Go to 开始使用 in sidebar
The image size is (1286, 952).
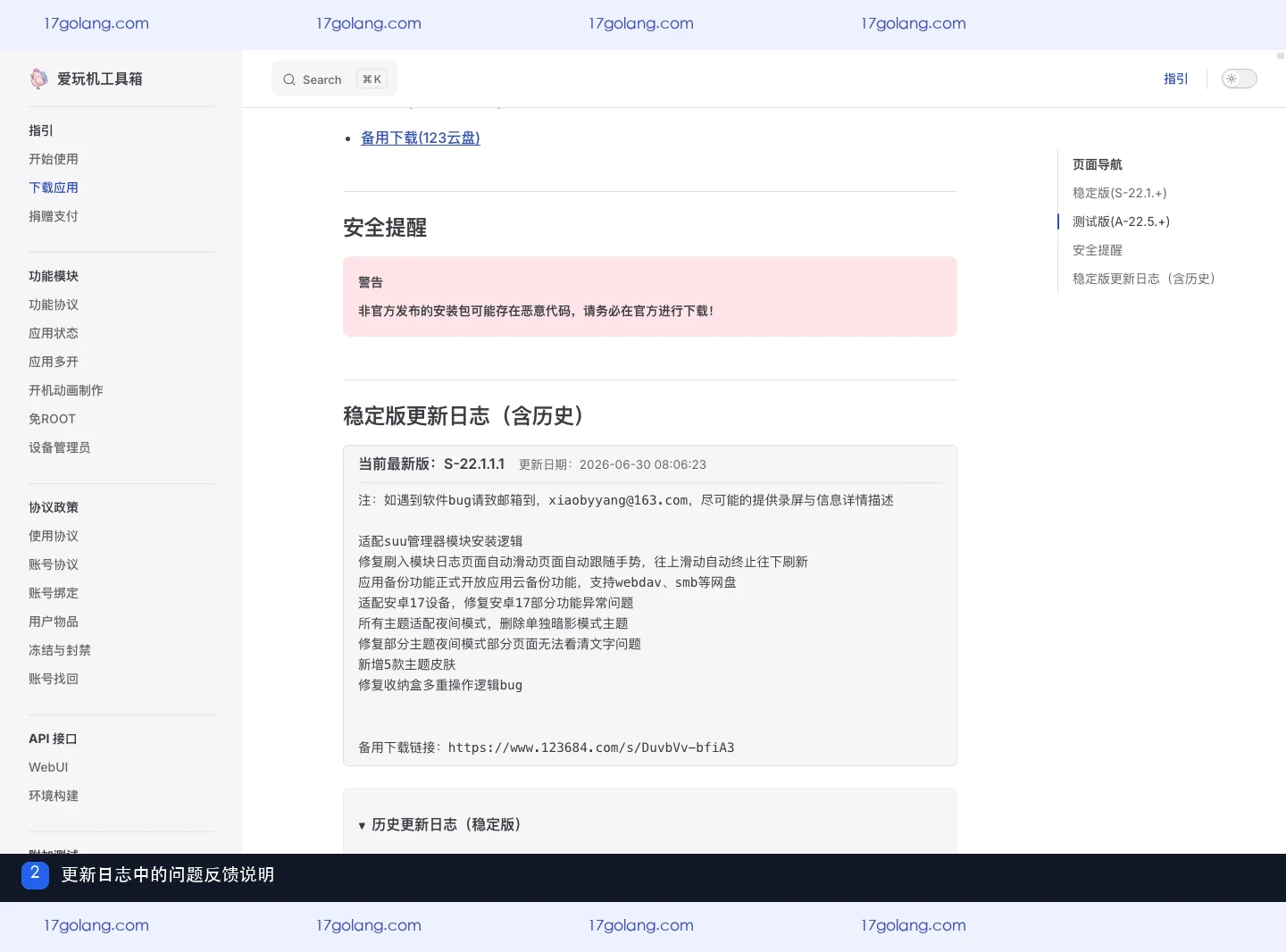click(54, 159)
